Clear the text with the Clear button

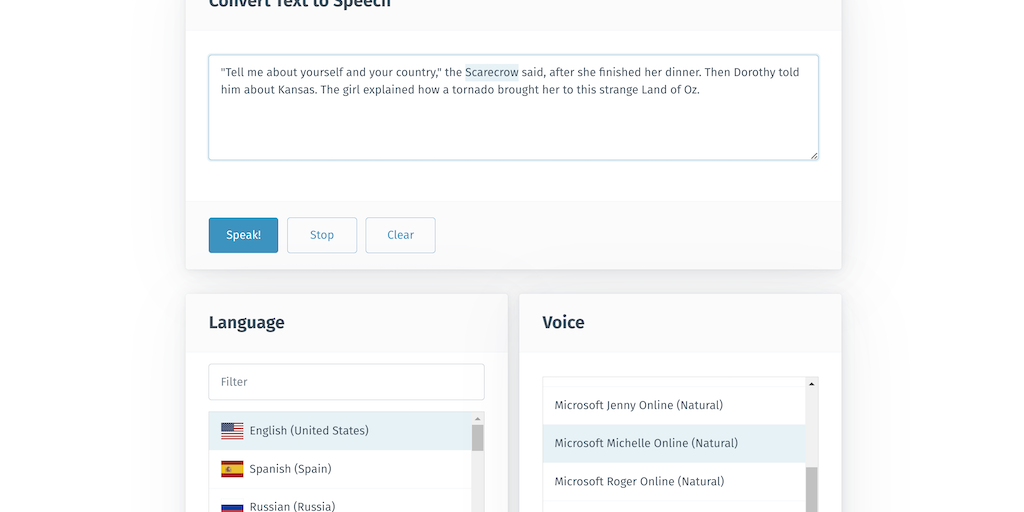tap(400, 235)
